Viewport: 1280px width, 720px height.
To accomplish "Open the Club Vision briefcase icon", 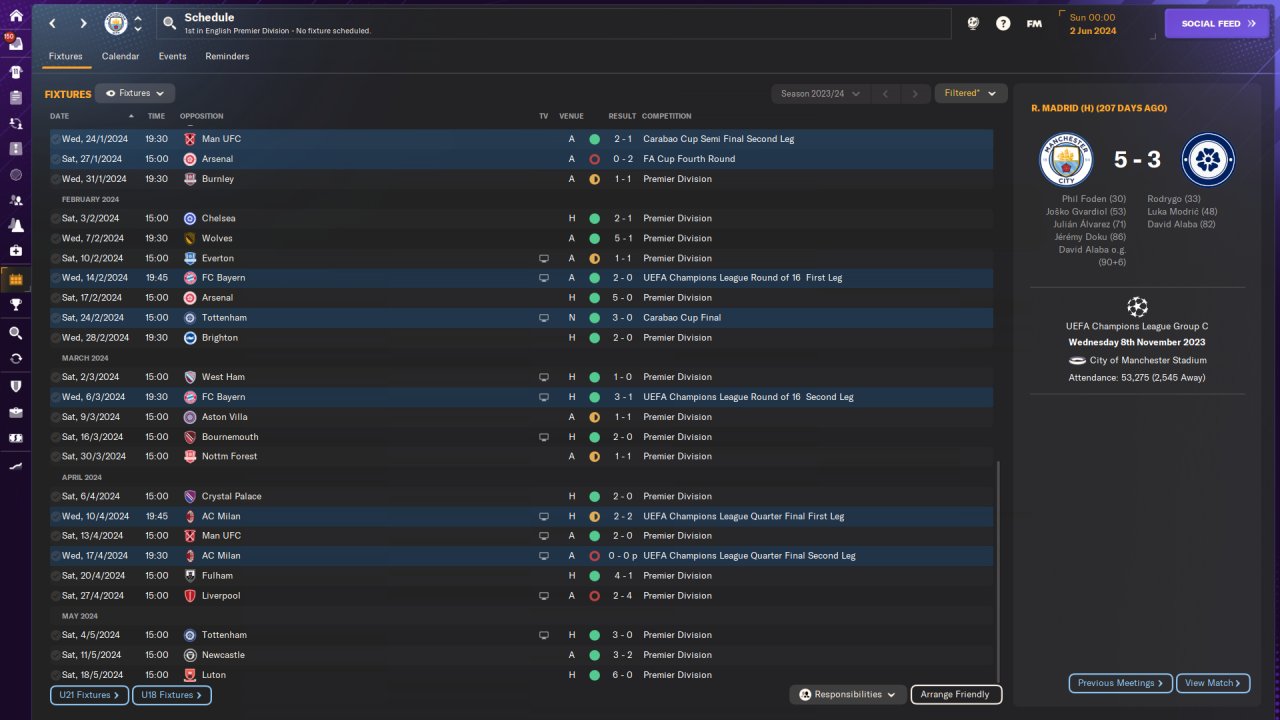I will tap(15, 412).
